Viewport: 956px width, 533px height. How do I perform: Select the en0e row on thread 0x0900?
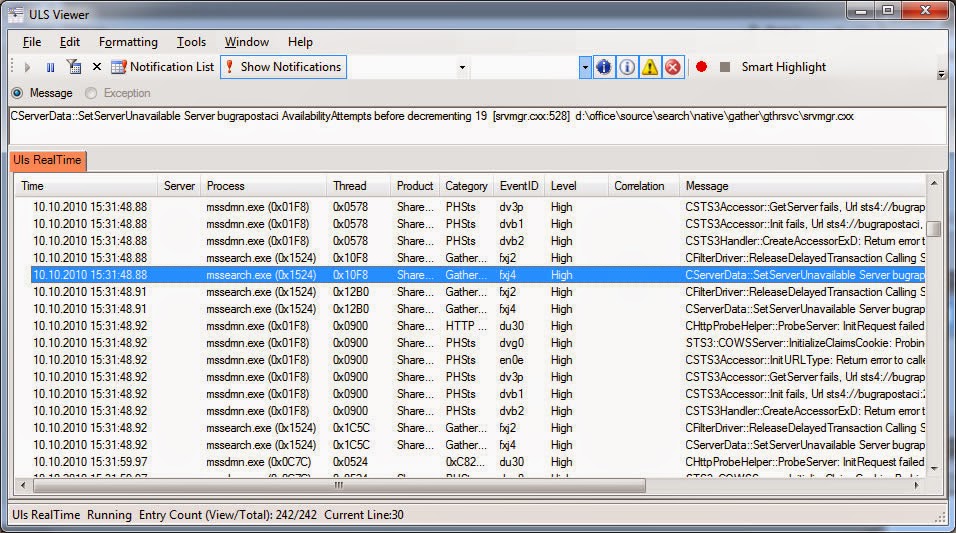478,360
